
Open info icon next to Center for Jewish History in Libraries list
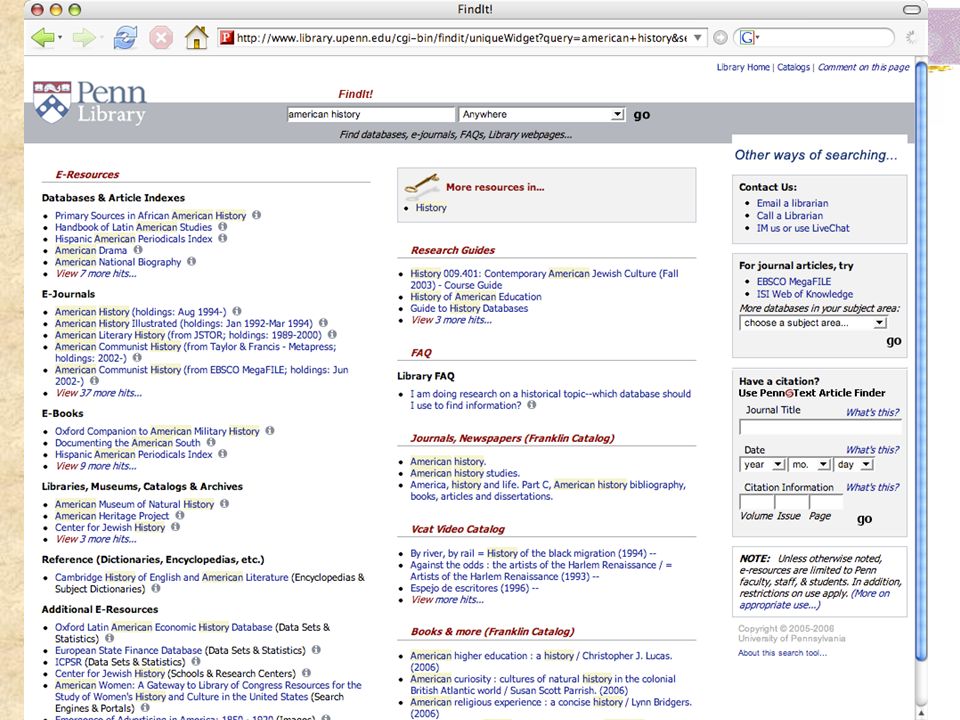pyautogui.click(x=176, y=527)
